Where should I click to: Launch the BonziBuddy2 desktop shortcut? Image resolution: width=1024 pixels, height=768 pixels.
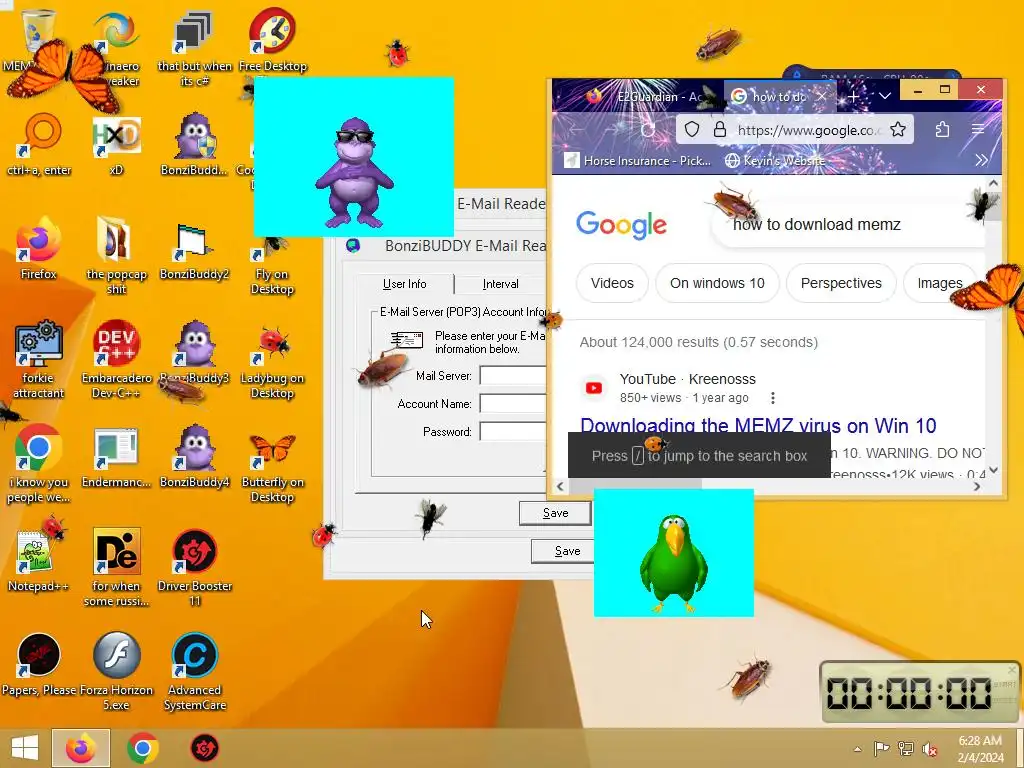click(x=195, y=249)
